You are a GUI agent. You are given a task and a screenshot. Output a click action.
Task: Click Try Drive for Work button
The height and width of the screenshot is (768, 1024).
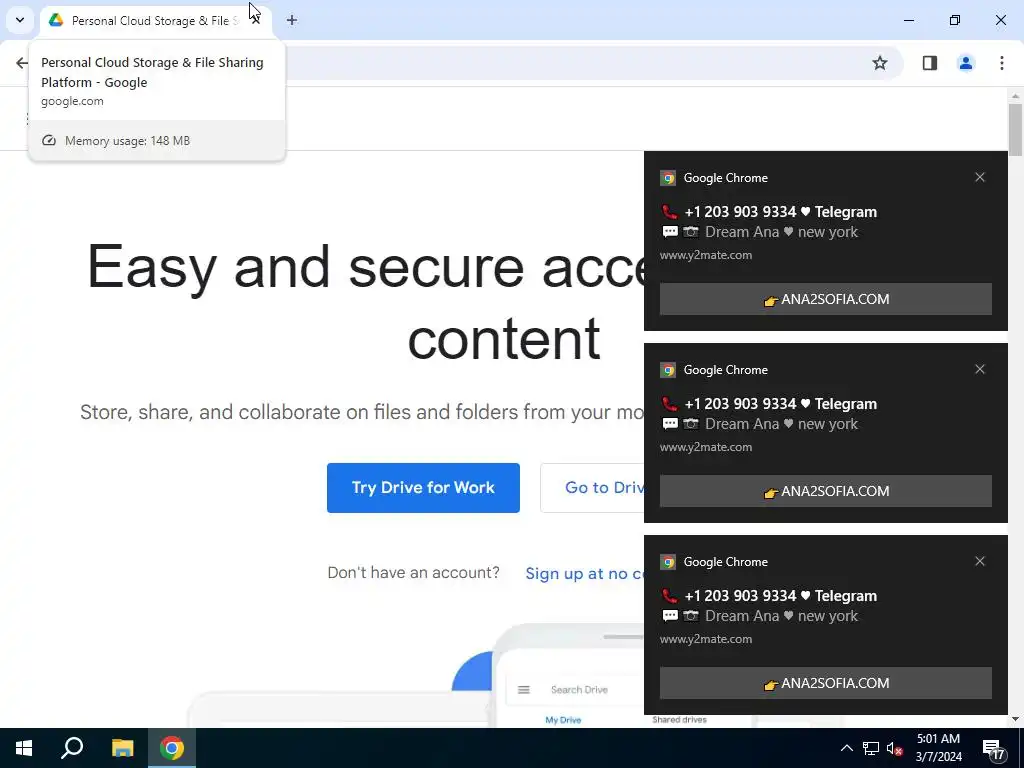(x=423, y=488)
